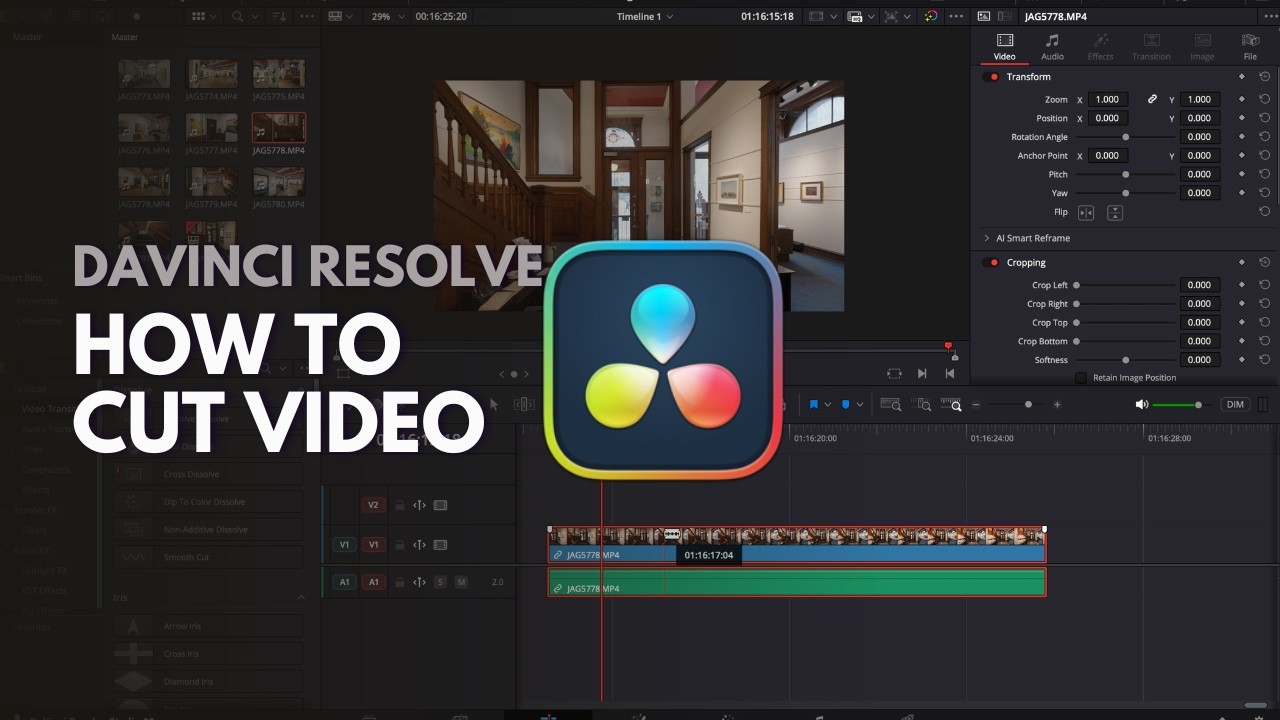Image resolution: width=1280 pixels, height=720 pixels.
Task: Switch to the Image inspector tab
Action: (x=1202, y=46)
